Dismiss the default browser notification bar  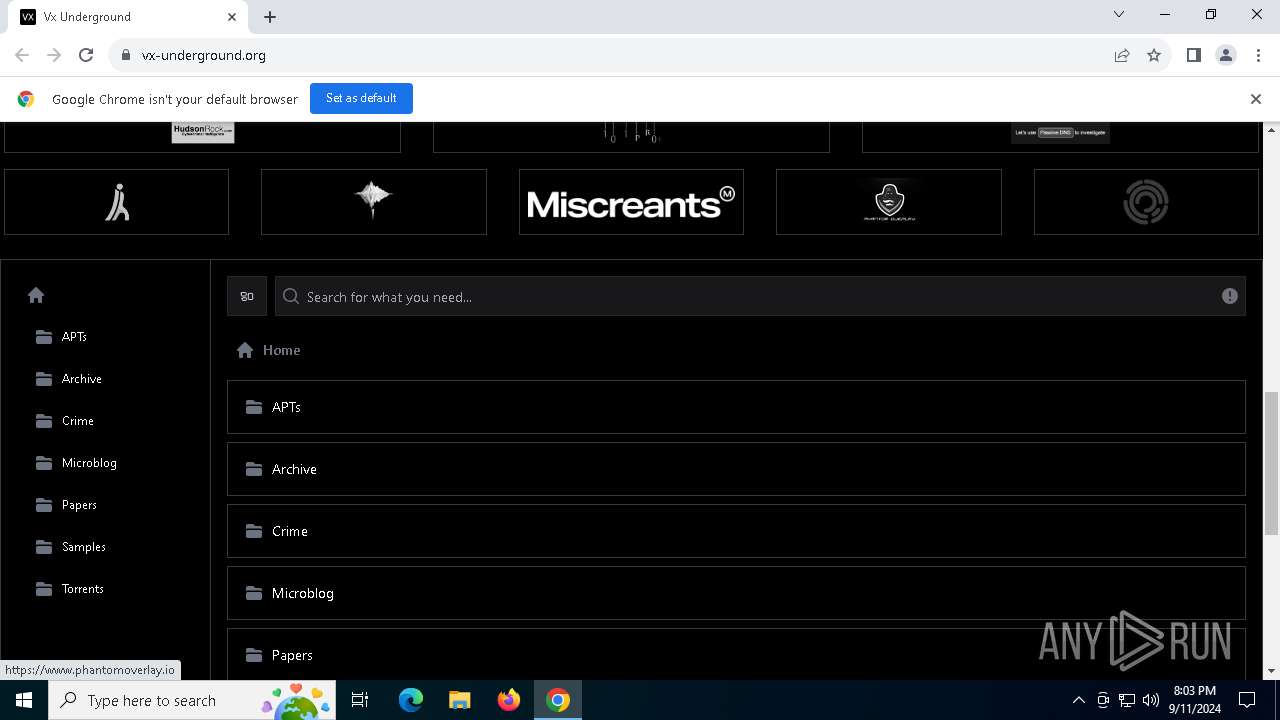point(1256,99)
